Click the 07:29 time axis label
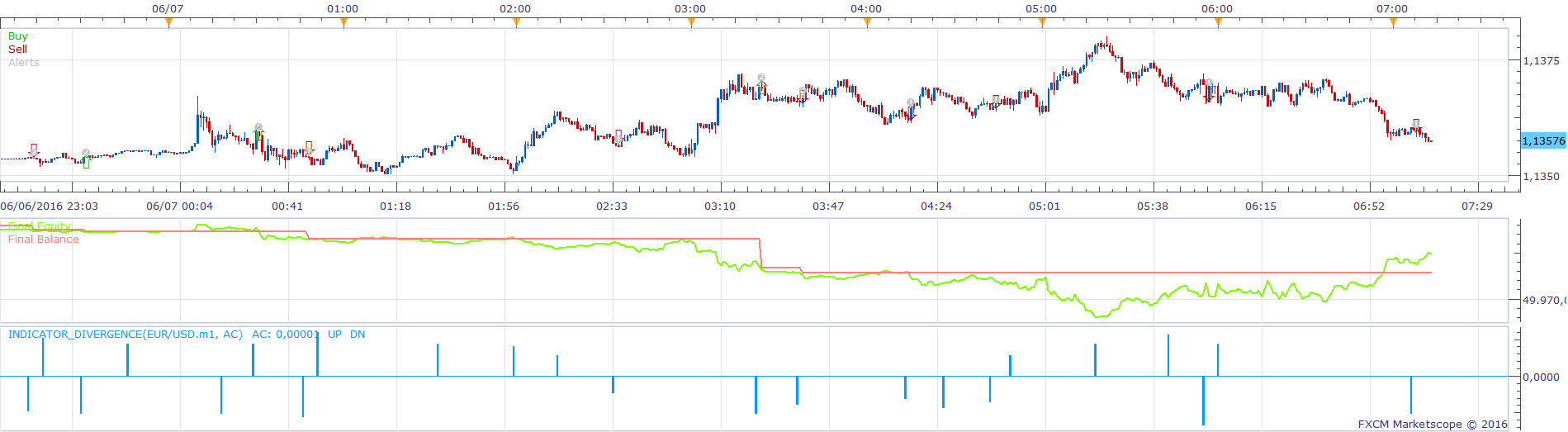 click(1477, 207)
